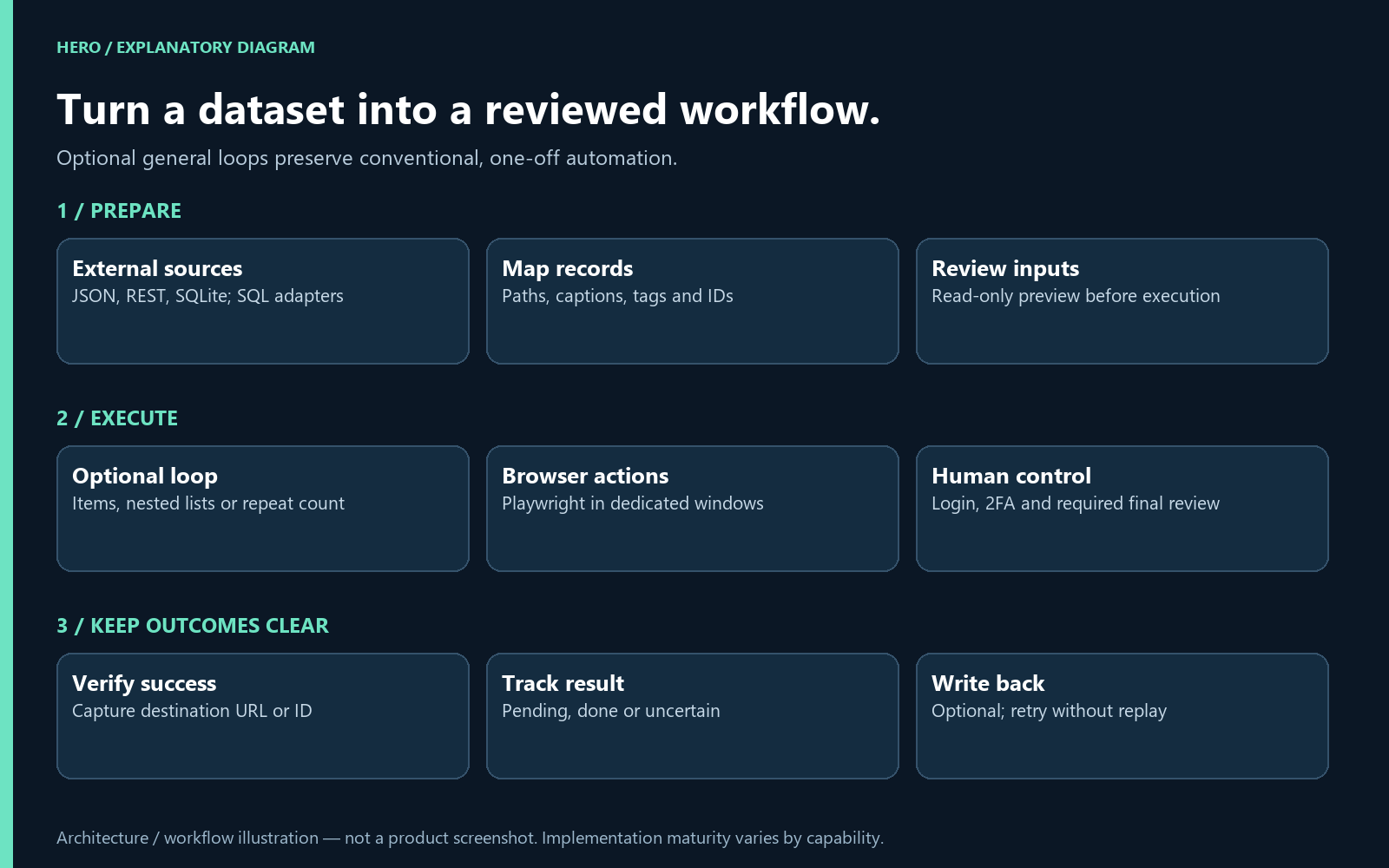Click 'Optional; retry without replay' text
The width and height of the screenshot is (1389, 868).
tap(1049, 711)
